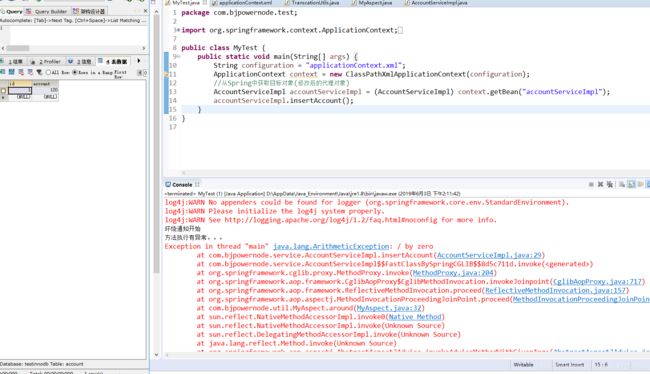
Task: Click the filter funnel icon in result toolbar
Action: [39, 72]
